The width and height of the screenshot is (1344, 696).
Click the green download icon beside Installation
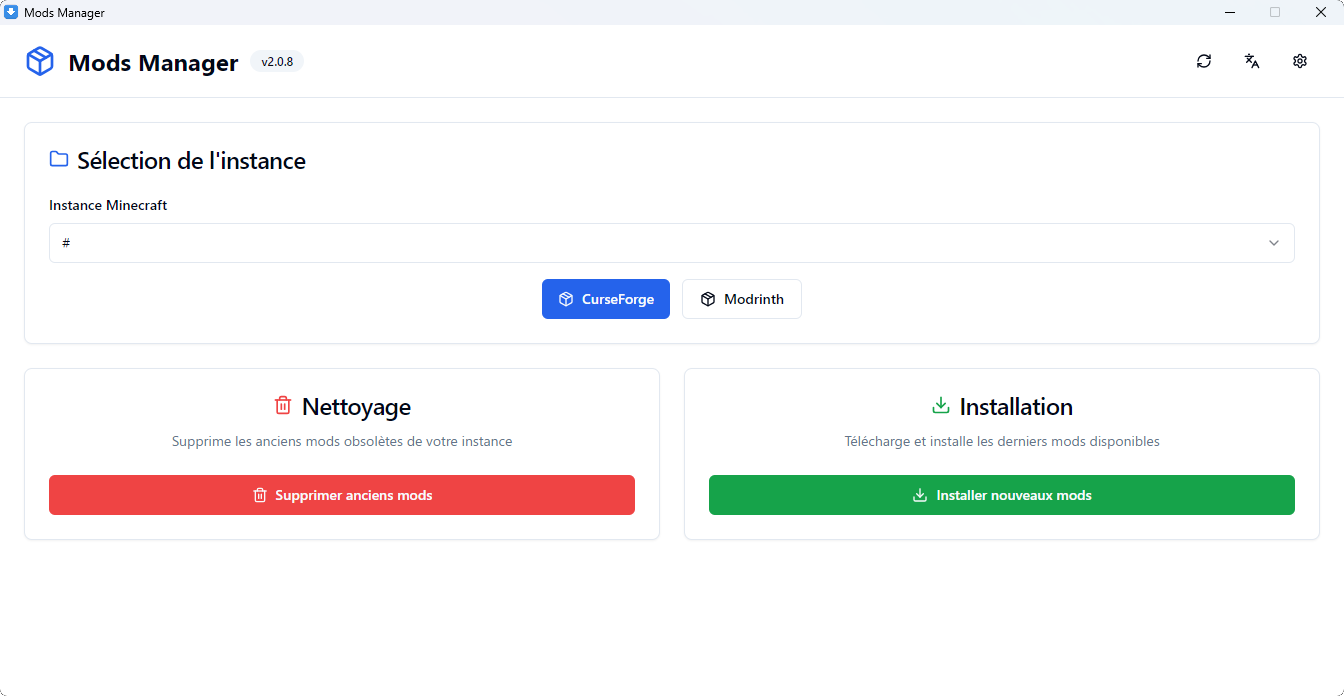coord(940,406)
